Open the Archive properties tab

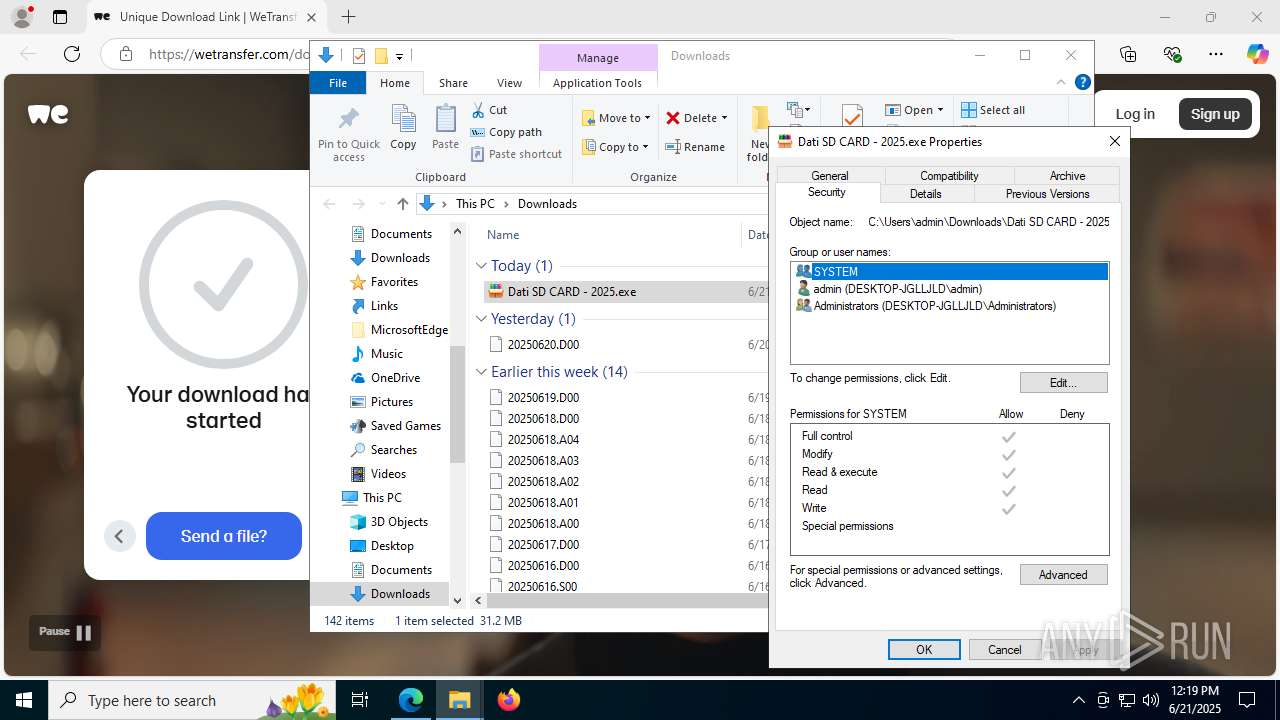click(x=1067, y=176)
